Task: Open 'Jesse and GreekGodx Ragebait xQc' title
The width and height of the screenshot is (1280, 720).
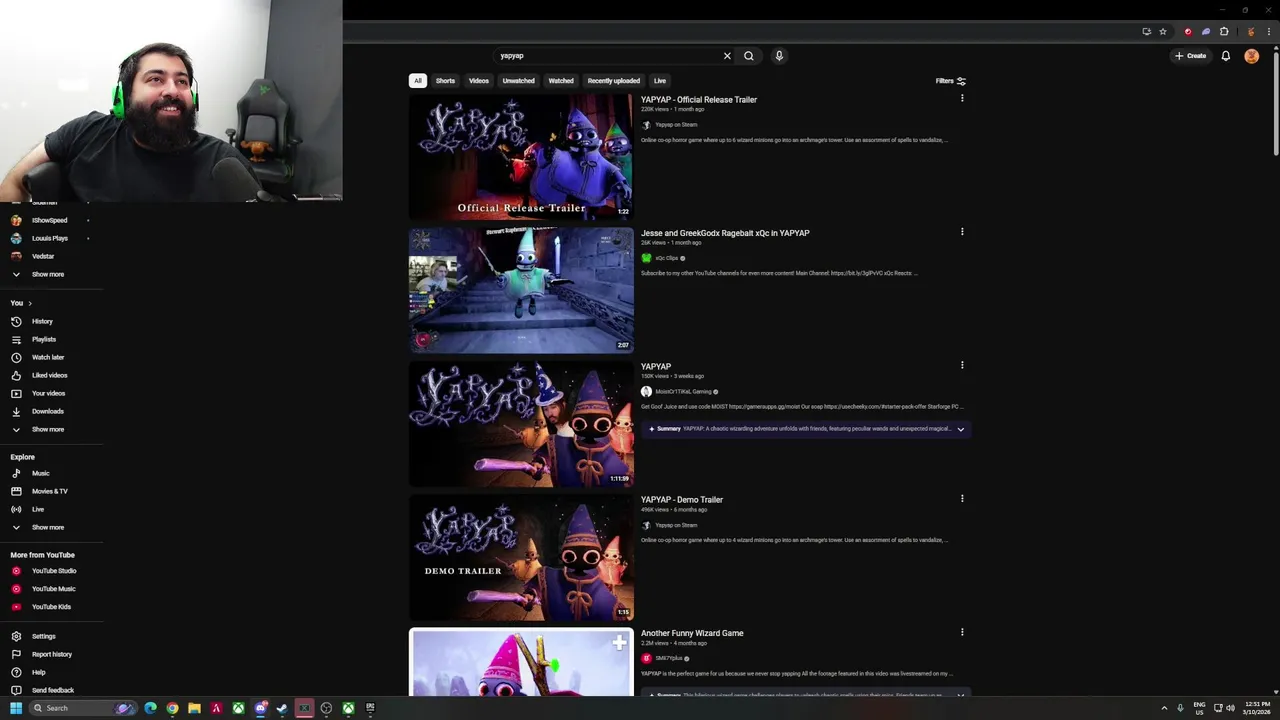Action: (x=725, y=233)
